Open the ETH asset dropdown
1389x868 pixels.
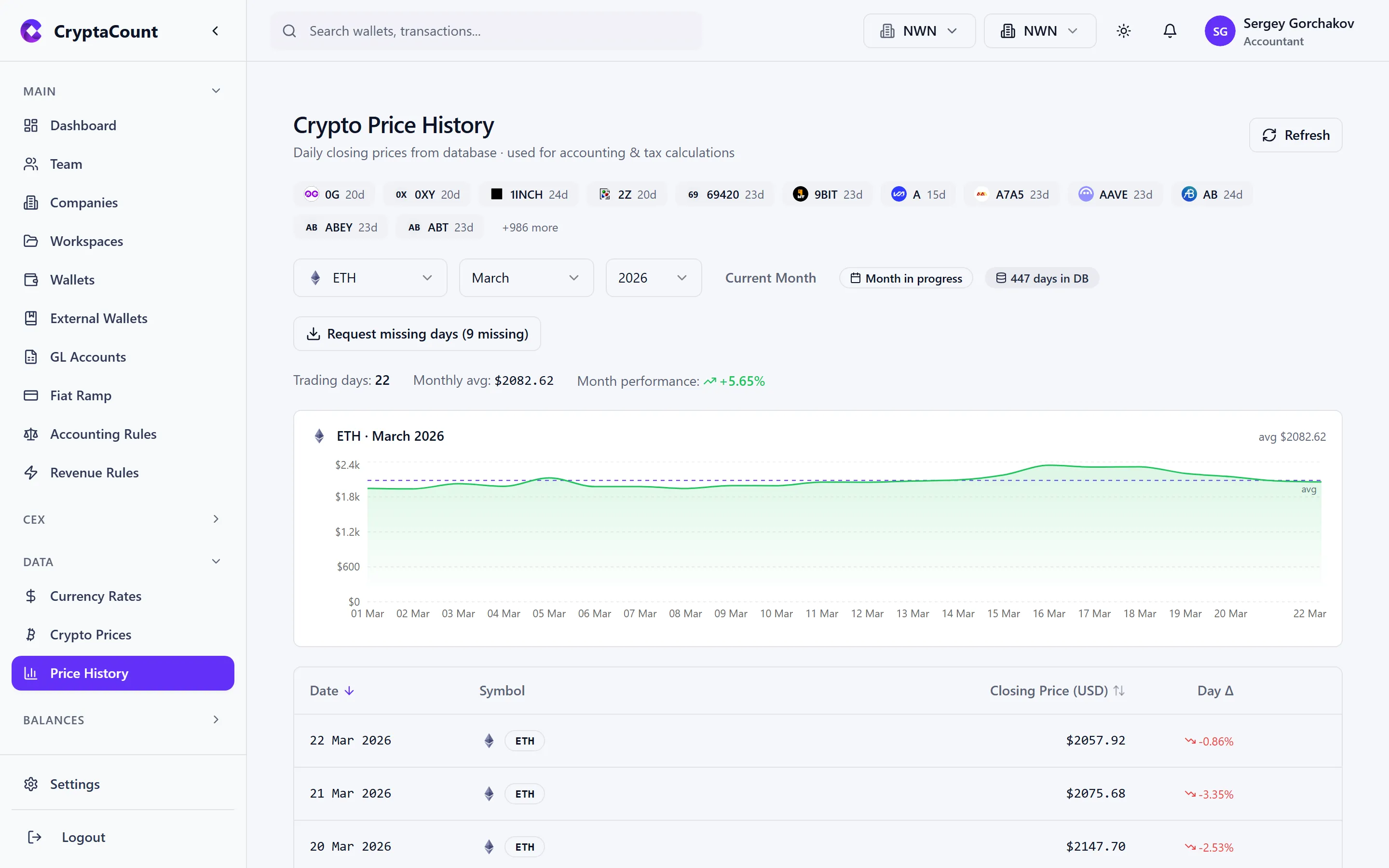[x=369, y=277]
